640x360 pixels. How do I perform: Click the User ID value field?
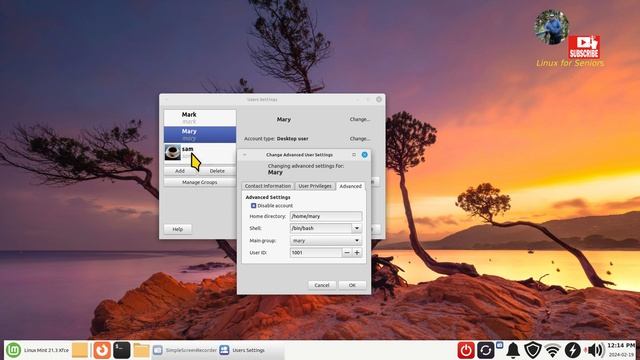tap(315, 253)
